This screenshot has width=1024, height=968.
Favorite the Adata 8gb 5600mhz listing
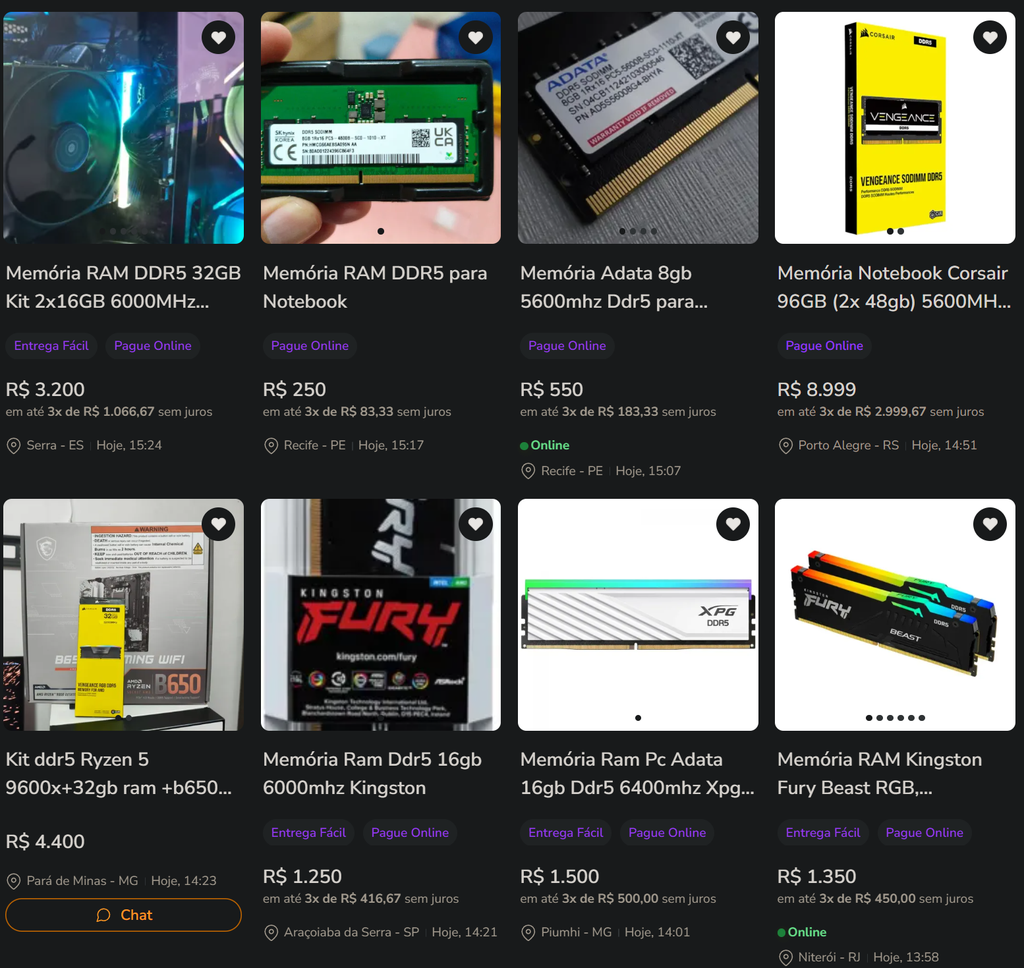(x=733, y=37)
